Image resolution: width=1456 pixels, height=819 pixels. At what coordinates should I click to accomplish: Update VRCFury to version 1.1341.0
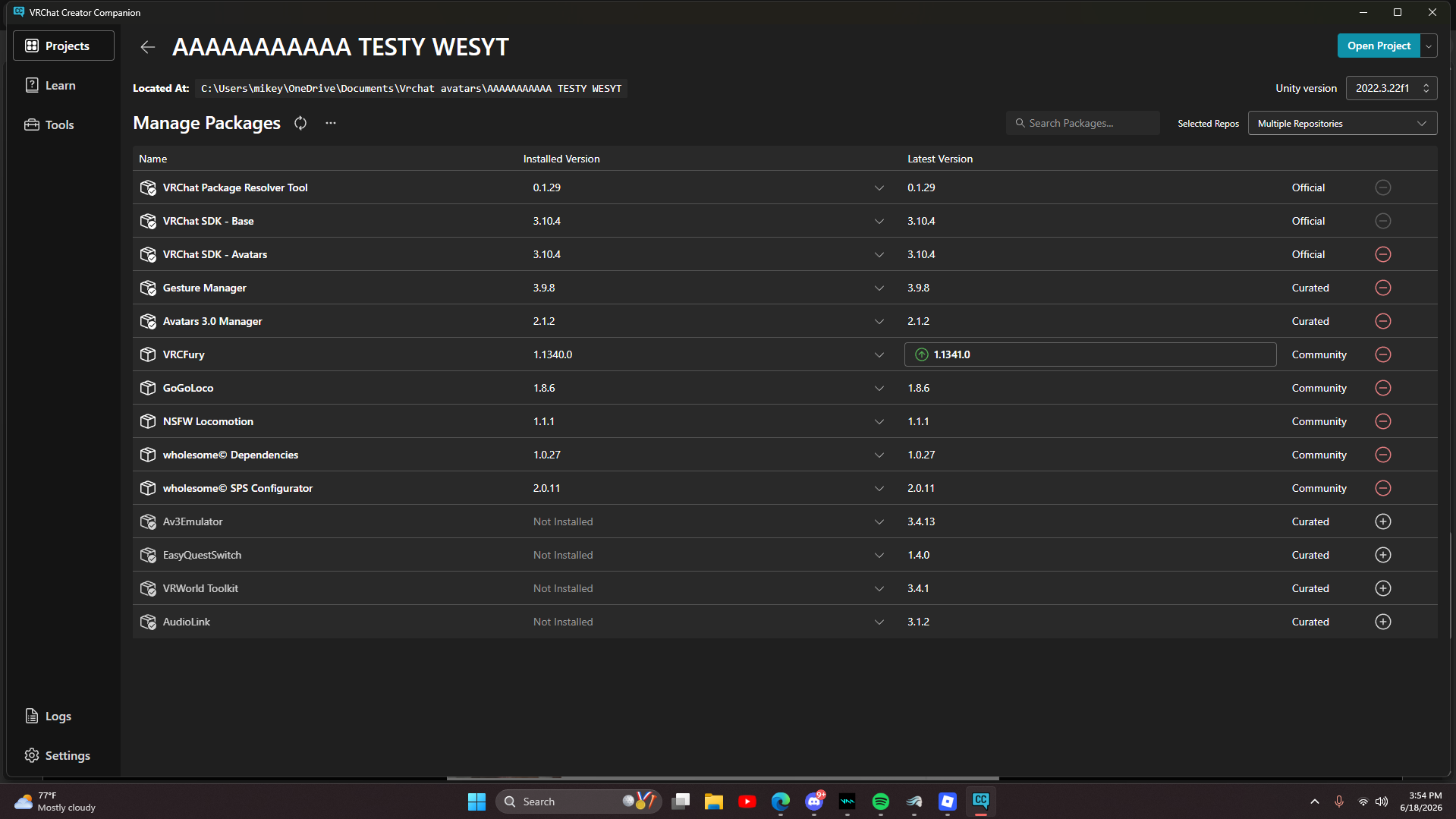pos(1090,354)
